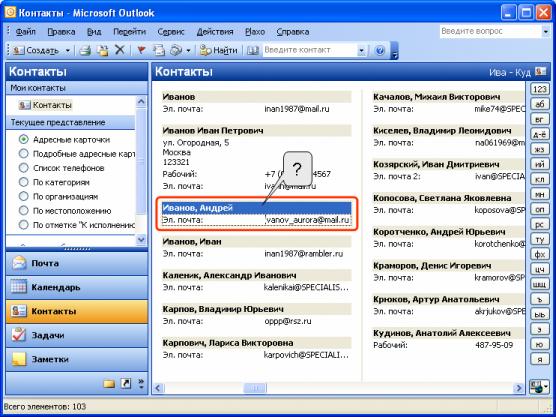Image resolution: width=556 pixels, height=417 pixels.
Task: Select Адресные карточки view radio
Action: [23, 139]
